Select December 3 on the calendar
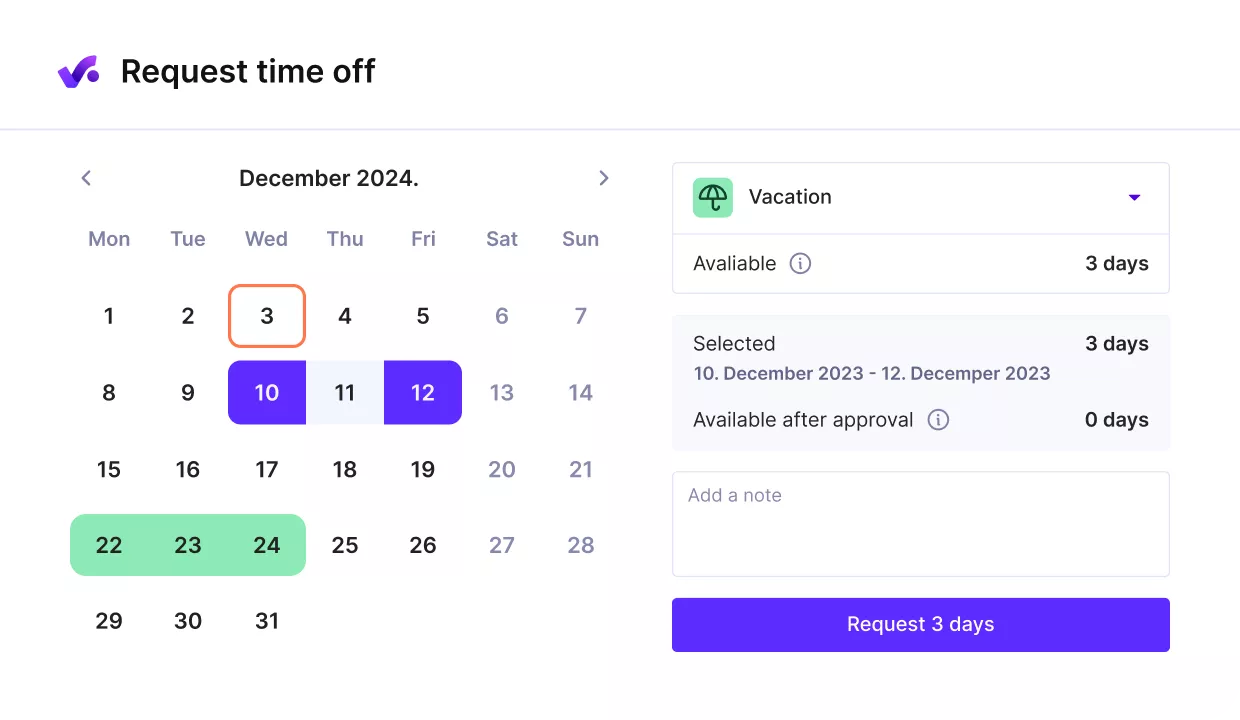 pyautogui.click(x=266, y=316)
